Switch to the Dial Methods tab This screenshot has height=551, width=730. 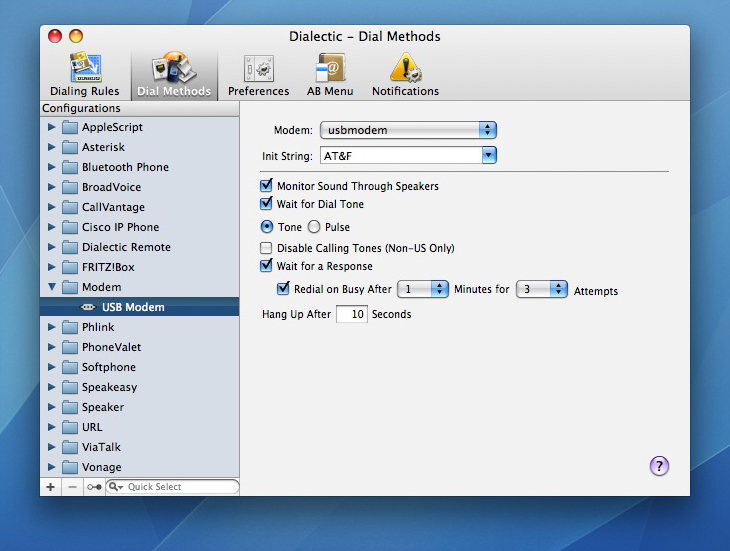174,75
